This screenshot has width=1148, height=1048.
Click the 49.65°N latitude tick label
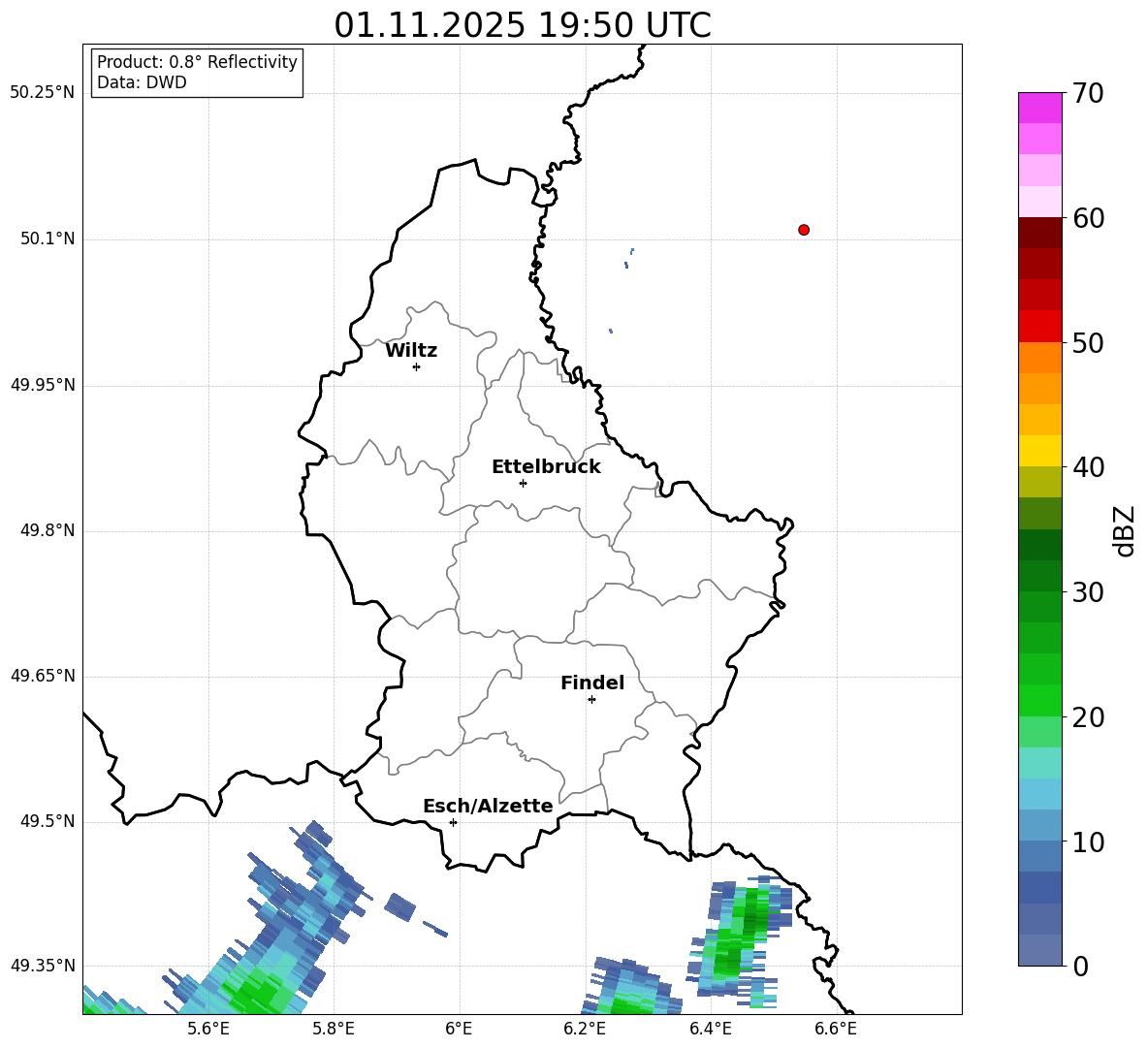(x=43, y=676)
